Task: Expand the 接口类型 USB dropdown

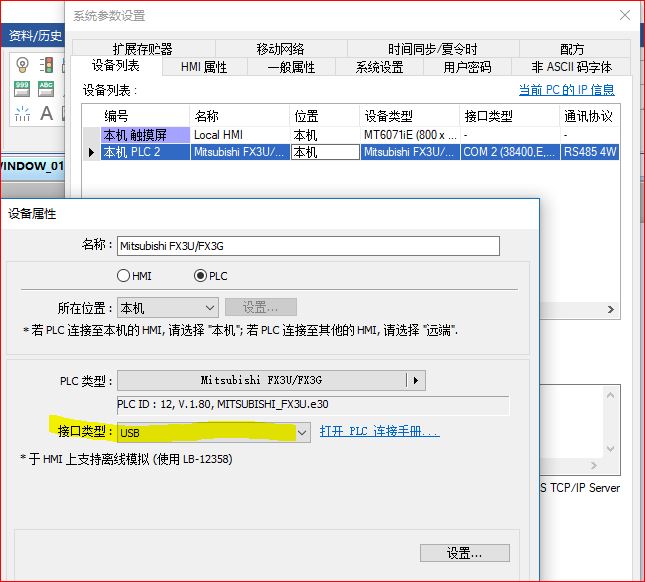Action: pos(302,432)
